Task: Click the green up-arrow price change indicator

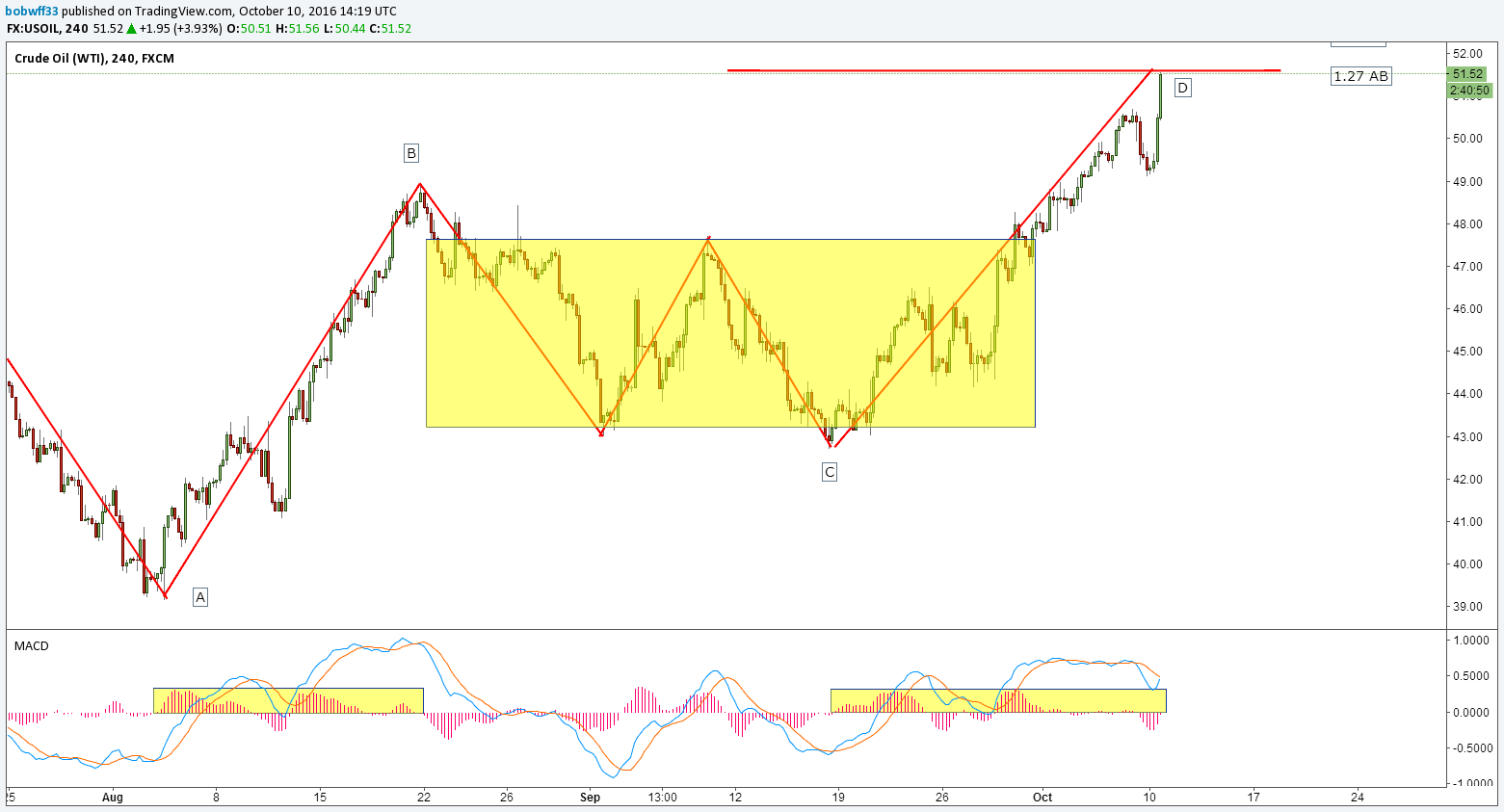Action: click(131, 28)
